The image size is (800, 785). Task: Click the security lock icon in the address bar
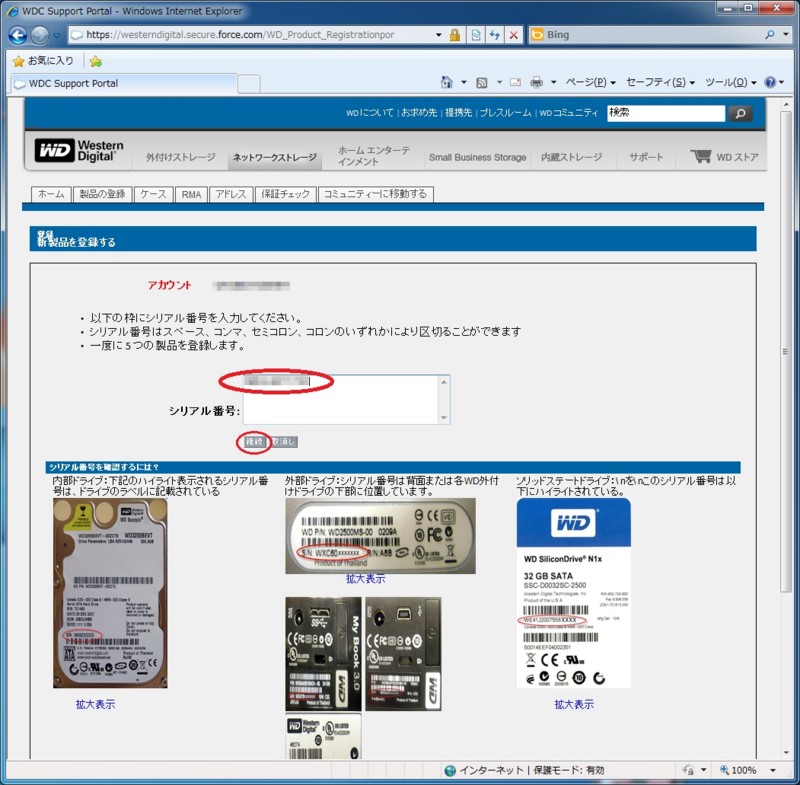[x=455, y=34]
